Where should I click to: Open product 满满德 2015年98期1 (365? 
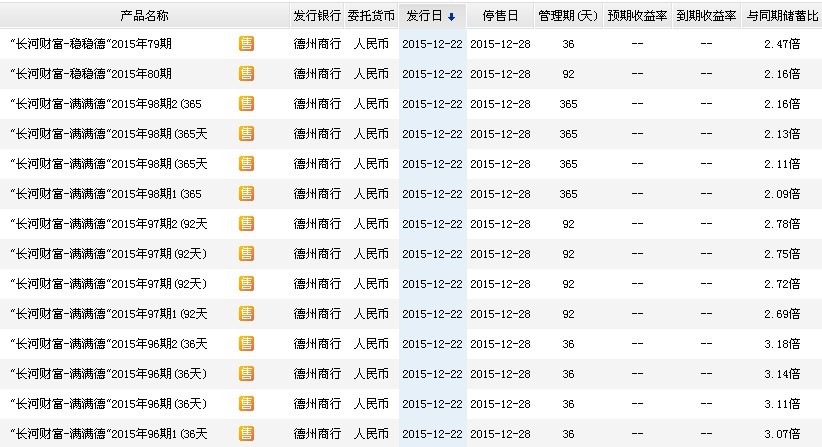click(x=106, y=194)
